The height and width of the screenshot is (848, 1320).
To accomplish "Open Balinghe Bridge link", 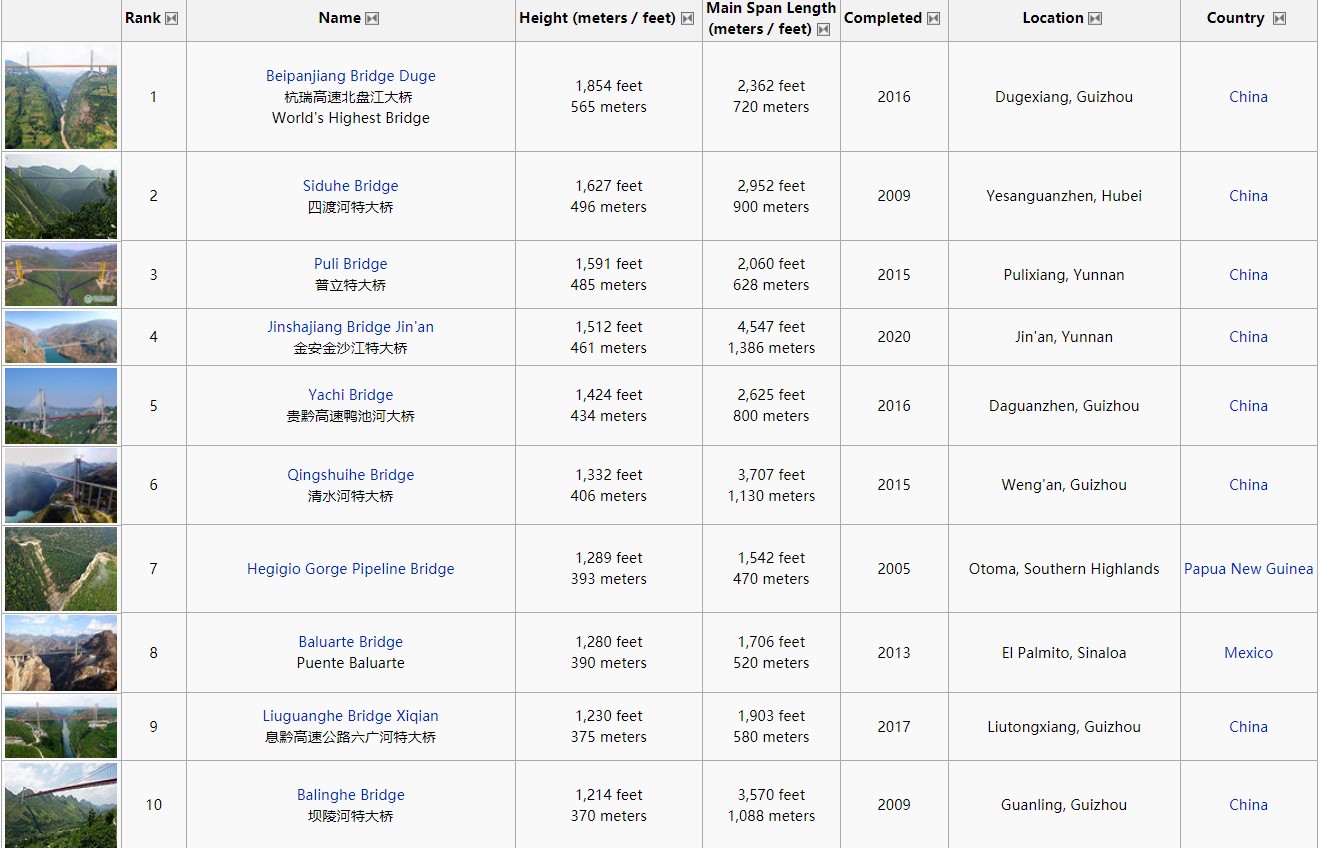I will click(x=351, y=795).
